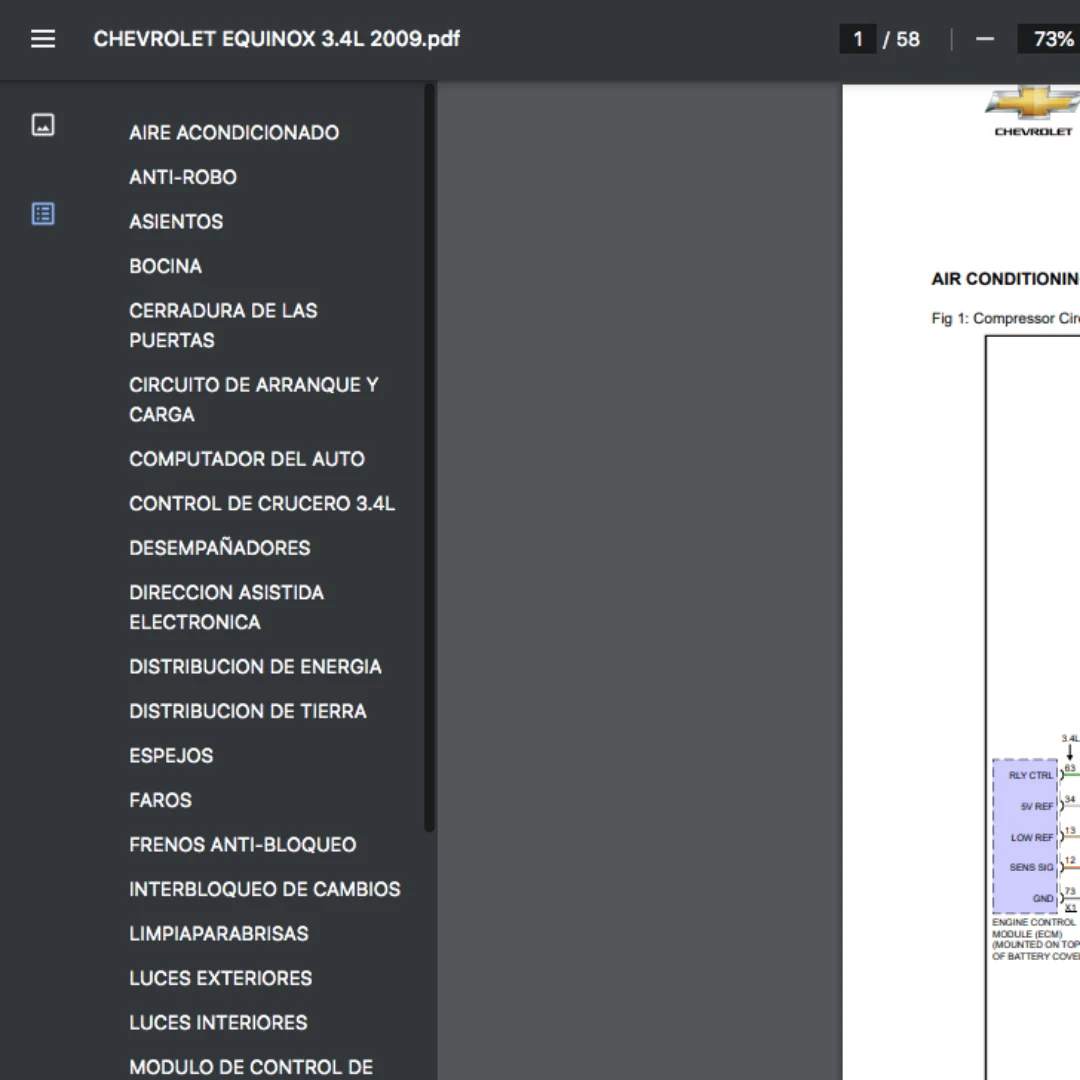Viewport: 1080px width, 1080px height.
Task: Open CIRCUITO DE ARRANQUE Y CARGA section
Action: point(253,399)
